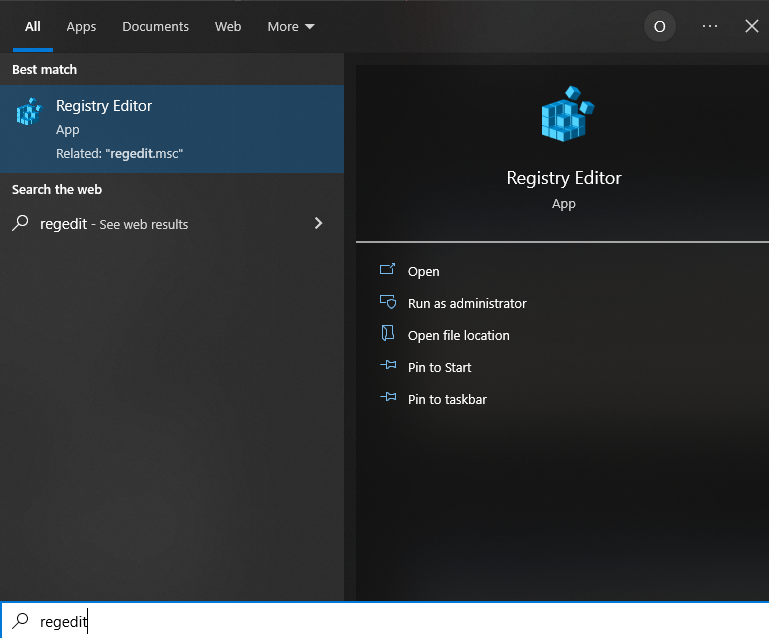Close the search panel with the X button

tap(752, 27)
